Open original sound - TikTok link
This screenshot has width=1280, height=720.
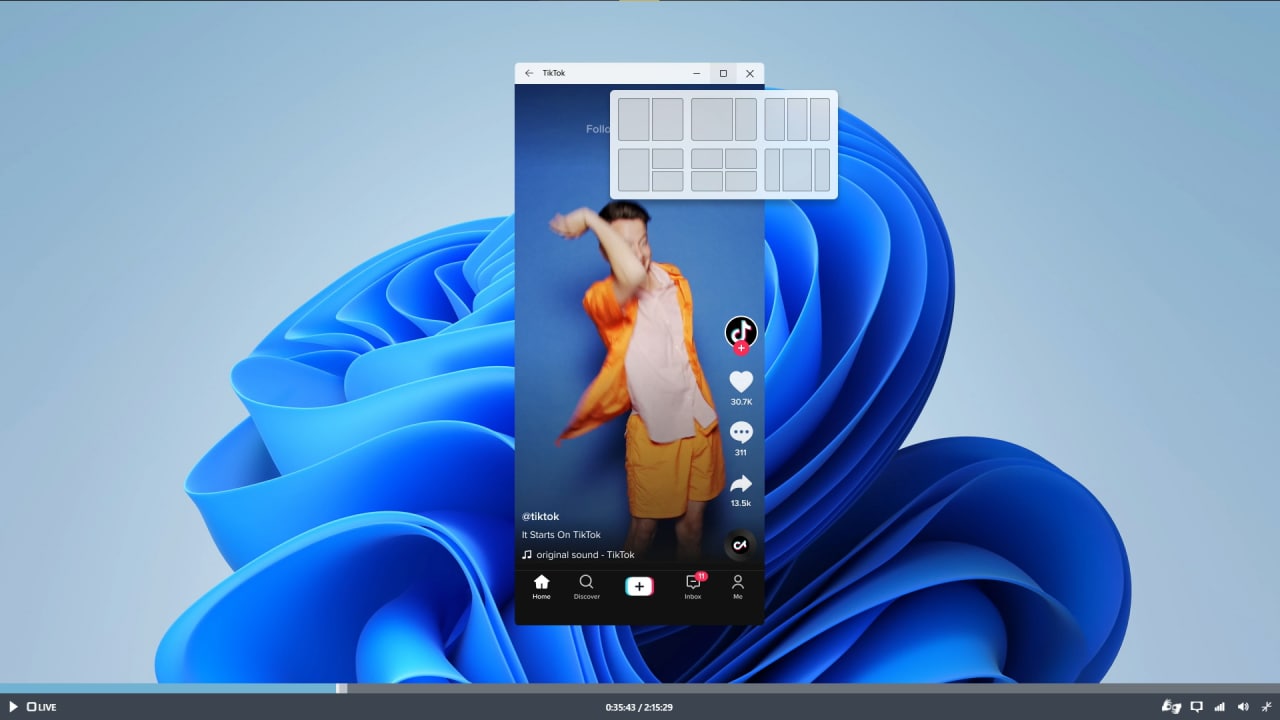pyautogui.click(x=585, y=555)
